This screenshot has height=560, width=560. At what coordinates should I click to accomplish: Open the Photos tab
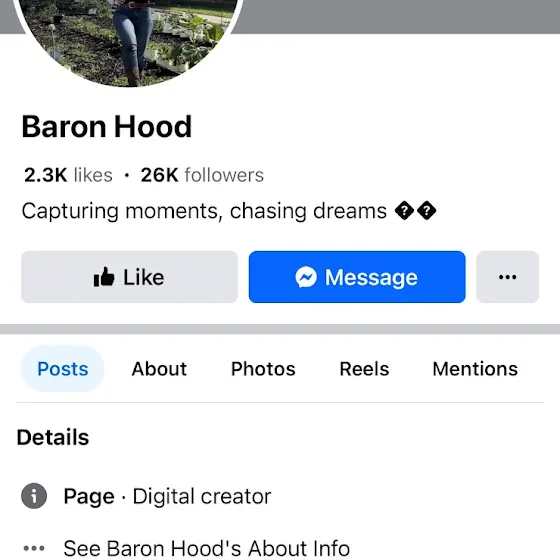(x=263, y=369)
